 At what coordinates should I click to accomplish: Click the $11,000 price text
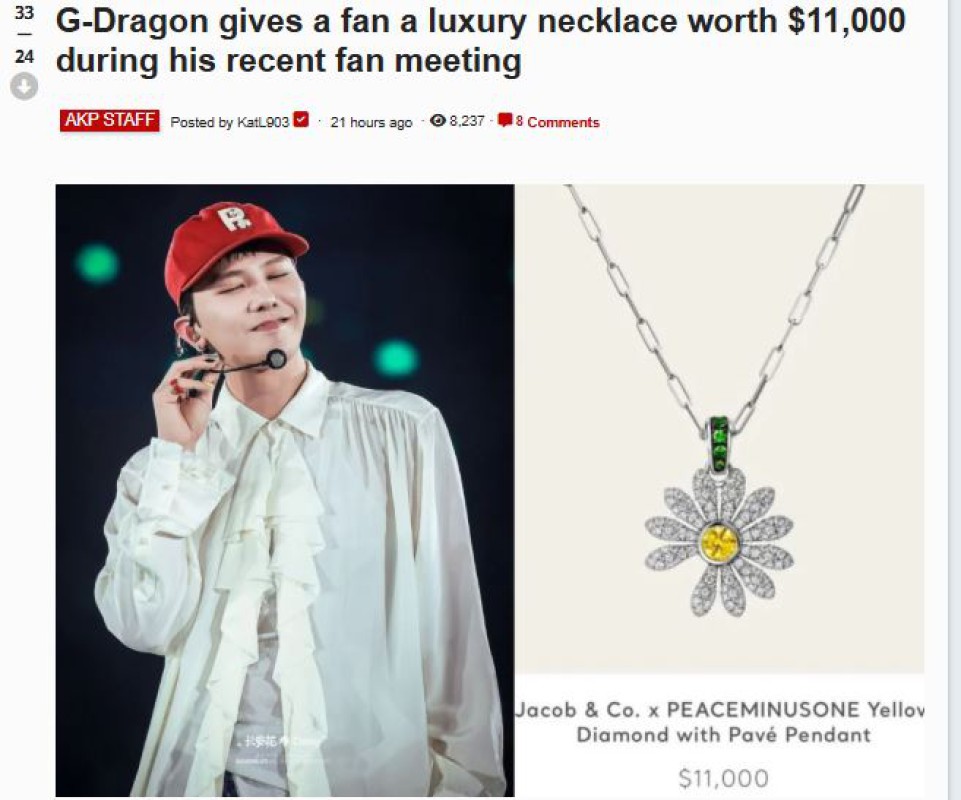click(x=723, y=778)
